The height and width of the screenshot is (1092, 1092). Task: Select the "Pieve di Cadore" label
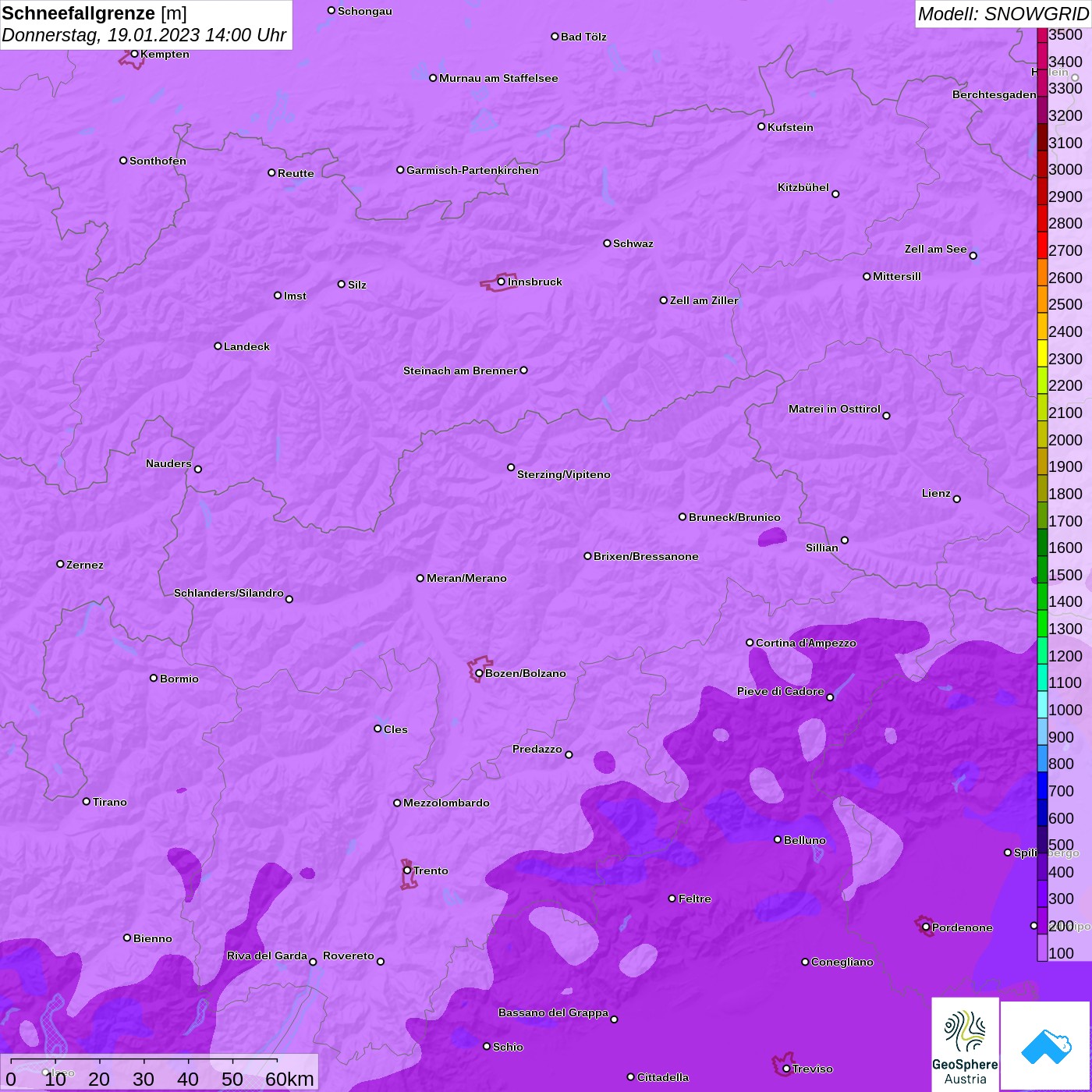pos(781,691)
